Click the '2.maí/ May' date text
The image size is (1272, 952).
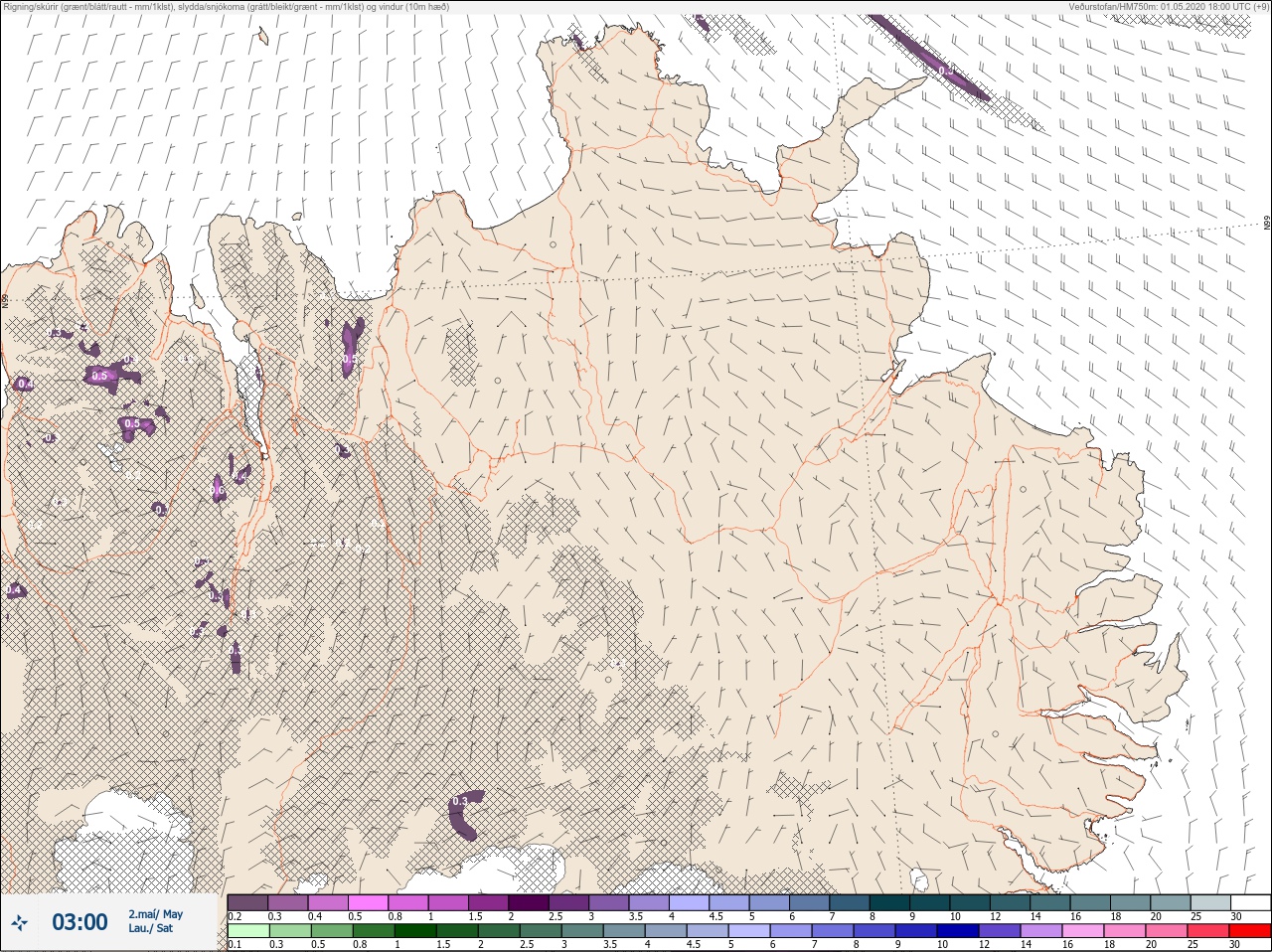click(x=155, y=914)
